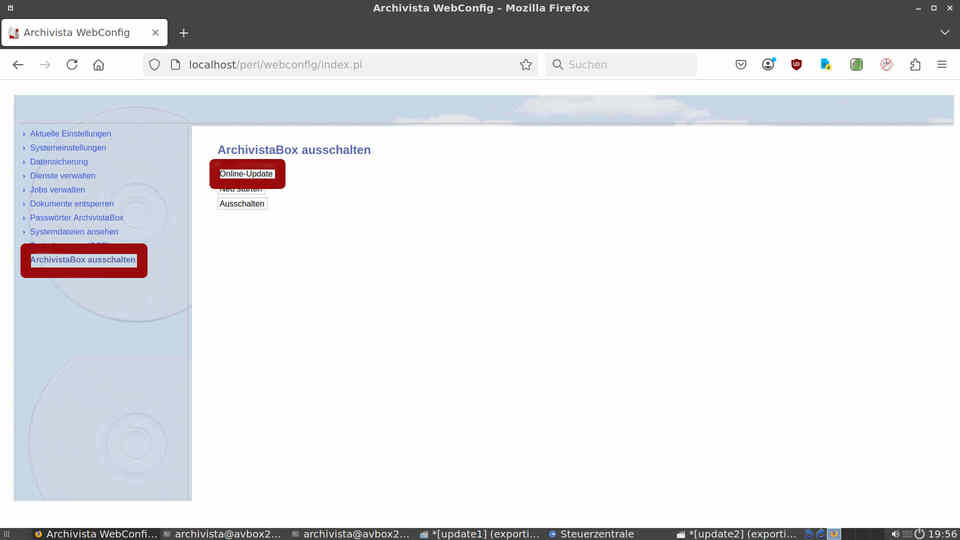Viewport: 960px width, 540px height.
Task: Open the [update2] taskbar window
Action: [737, 534]
